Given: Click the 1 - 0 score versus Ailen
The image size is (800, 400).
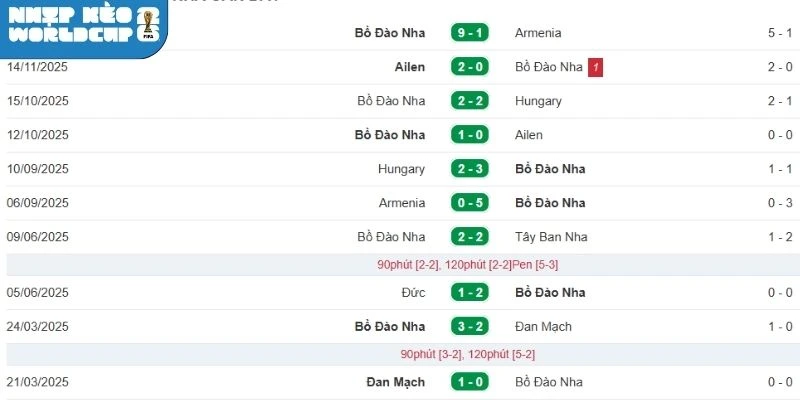Looking at the screenshot, I should [469, 135].
